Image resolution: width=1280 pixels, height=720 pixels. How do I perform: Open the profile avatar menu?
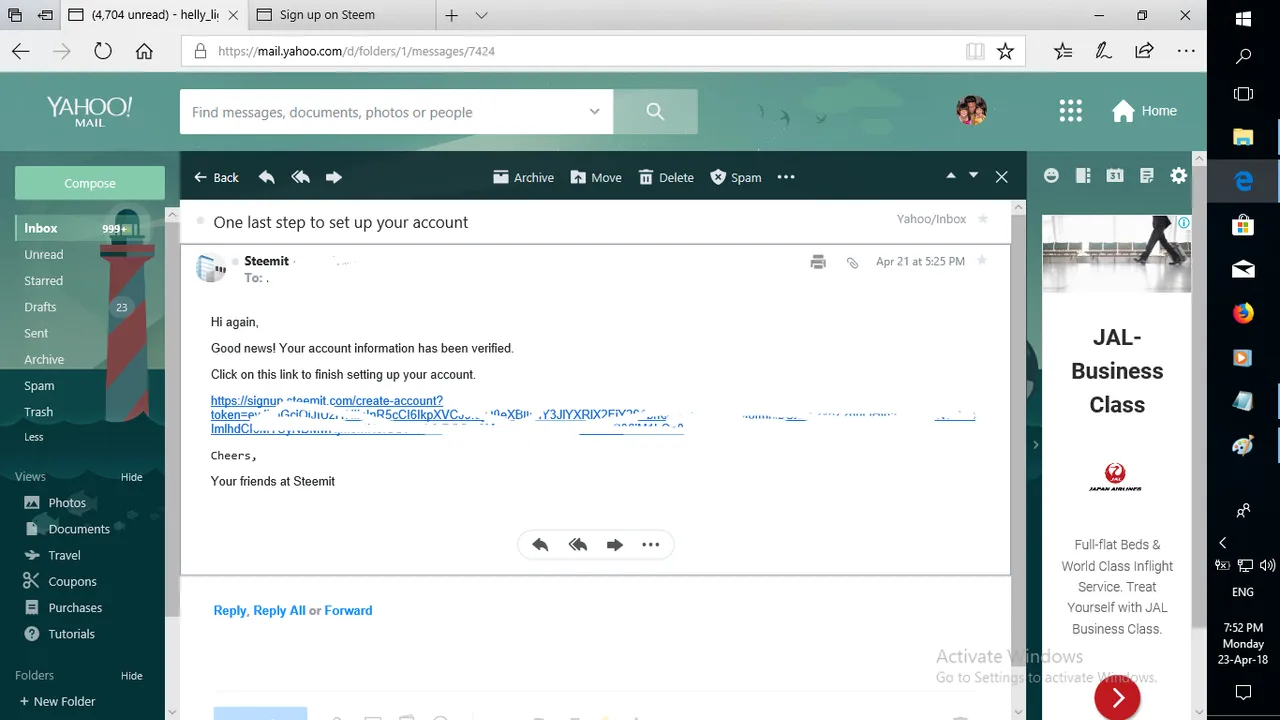pyautogui.click(x=972, y=111)
